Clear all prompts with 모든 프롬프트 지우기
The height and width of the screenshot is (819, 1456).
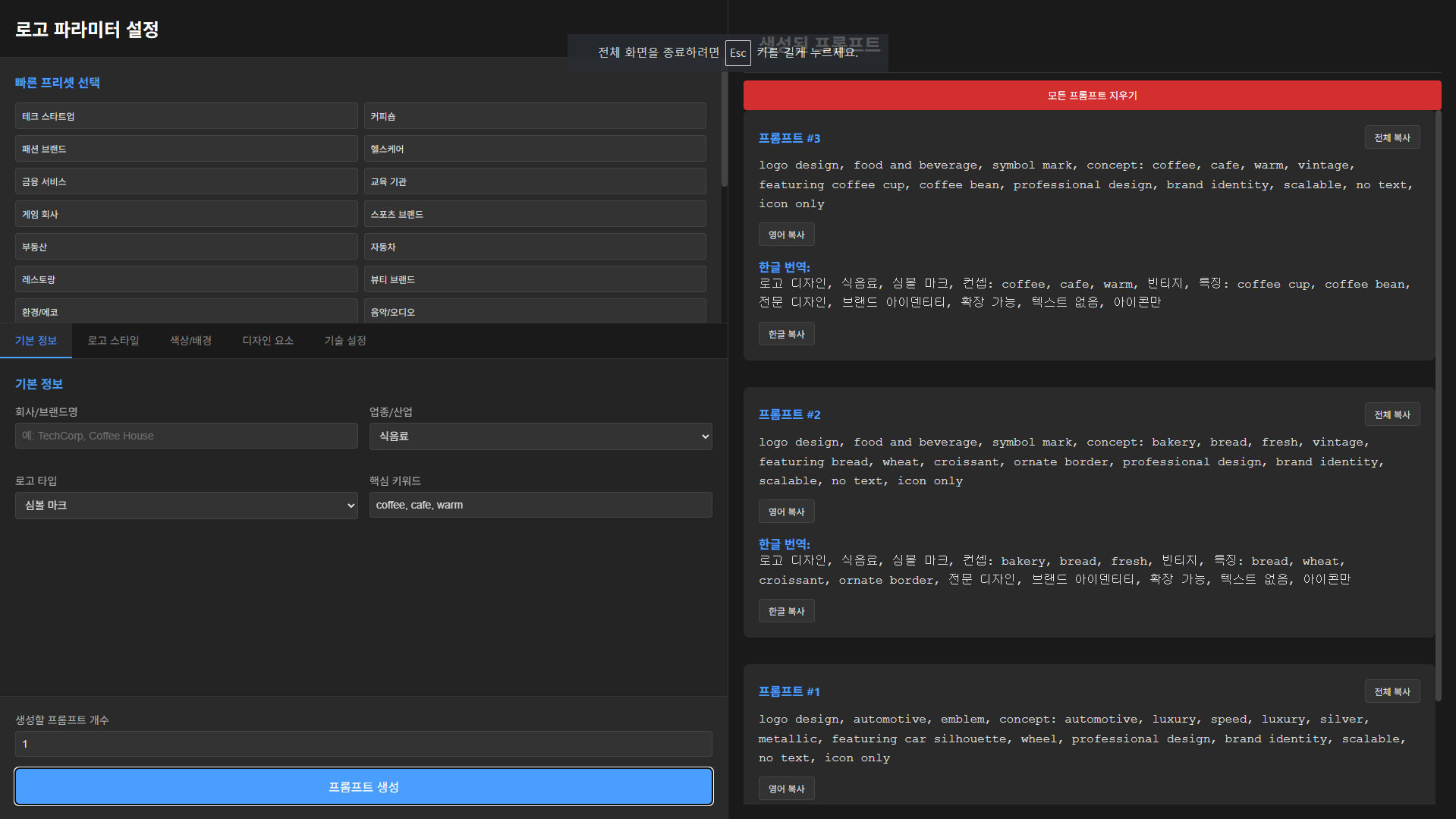tap(1092, 96)
